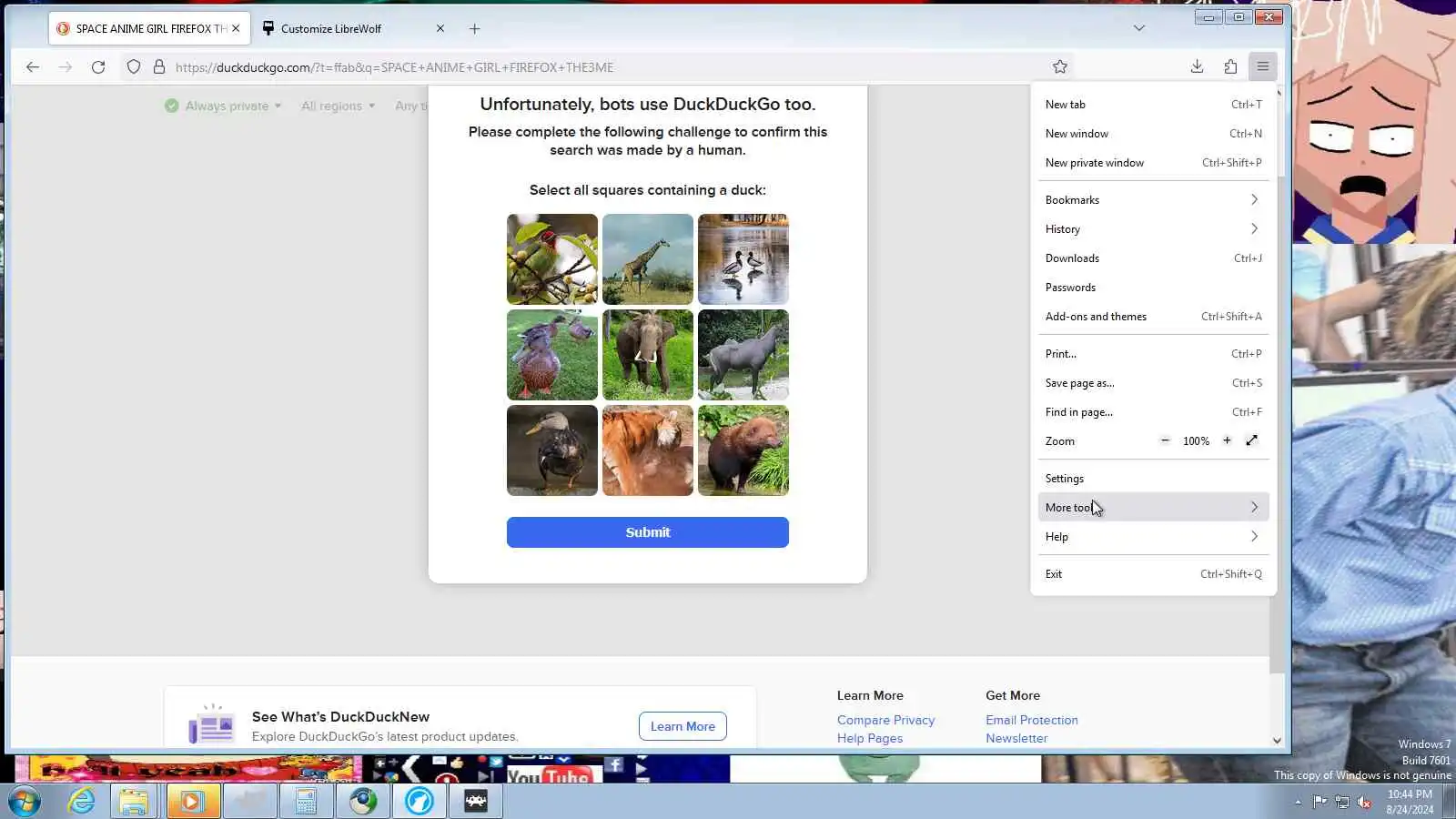This screenshot has height=819, width=1456.
Task: Switch to LibreWolf on the taskbar
Action: (x=420, y=802)
